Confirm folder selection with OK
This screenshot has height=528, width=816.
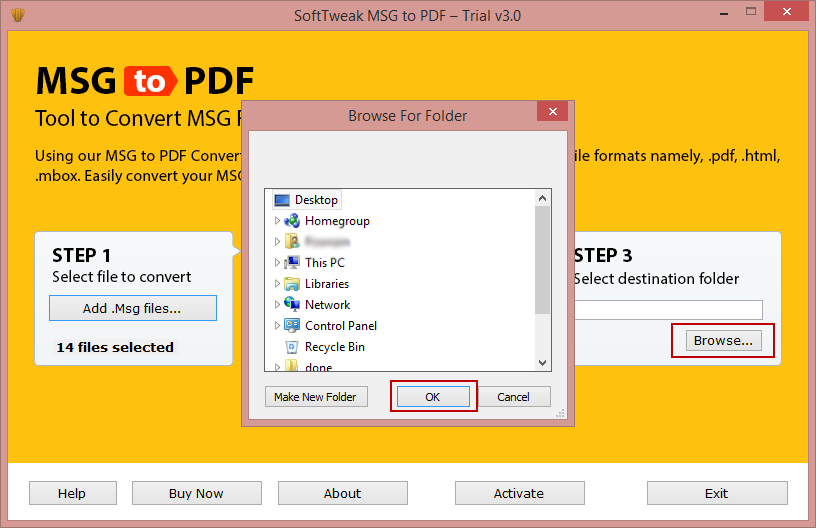click(x=433, y=397)
